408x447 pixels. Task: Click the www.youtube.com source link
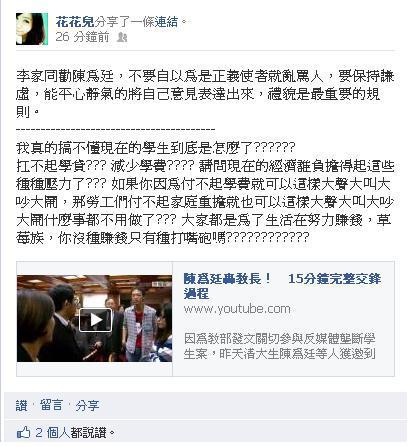point(237,309)
